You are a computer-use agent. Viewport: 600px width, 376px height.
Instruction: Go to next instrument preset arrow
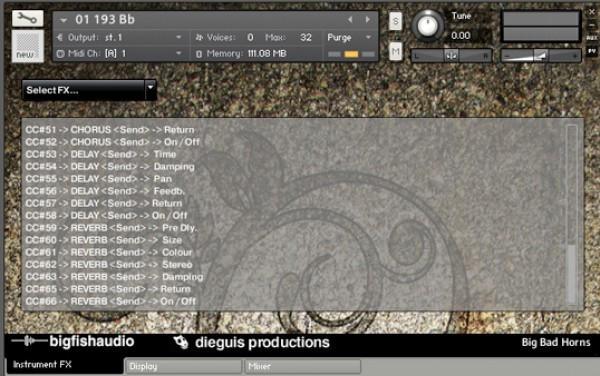(x=368, y=20)
